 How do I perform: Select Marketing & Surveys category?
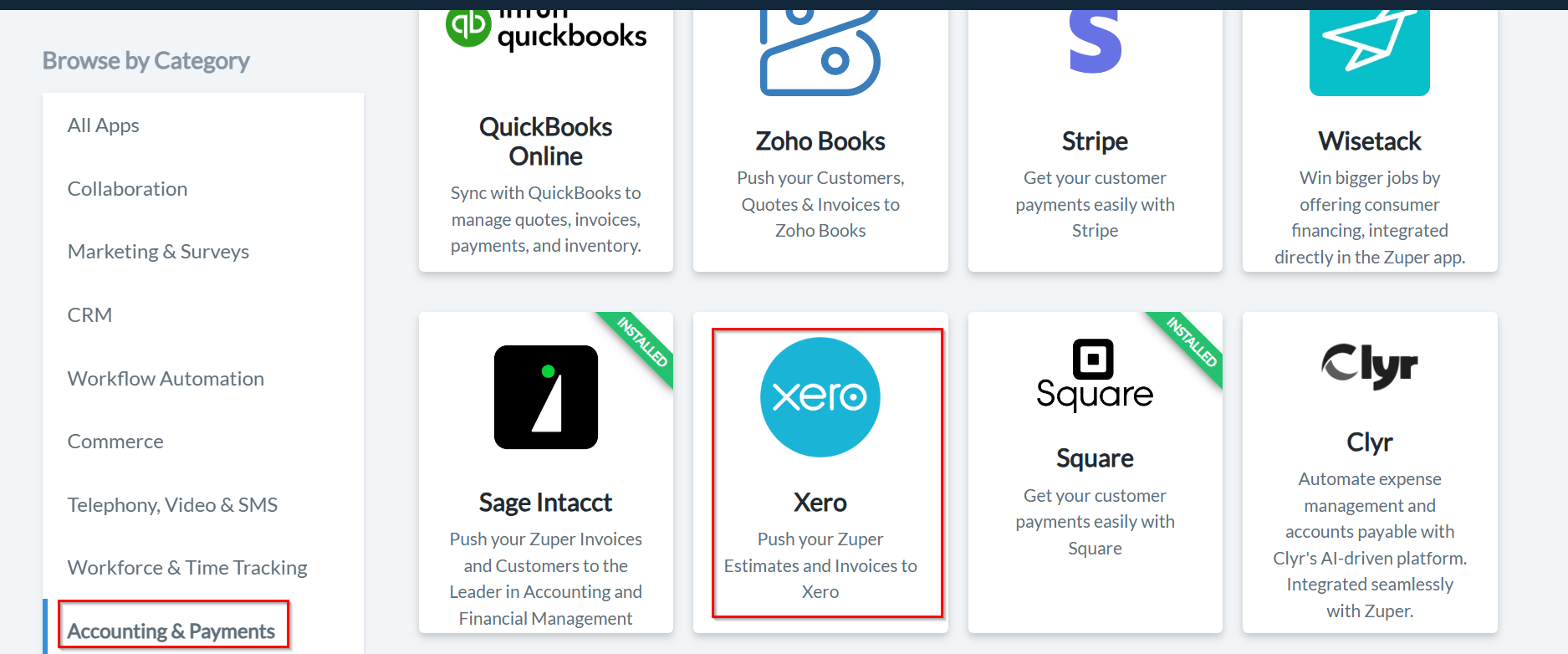pos(159,252)
